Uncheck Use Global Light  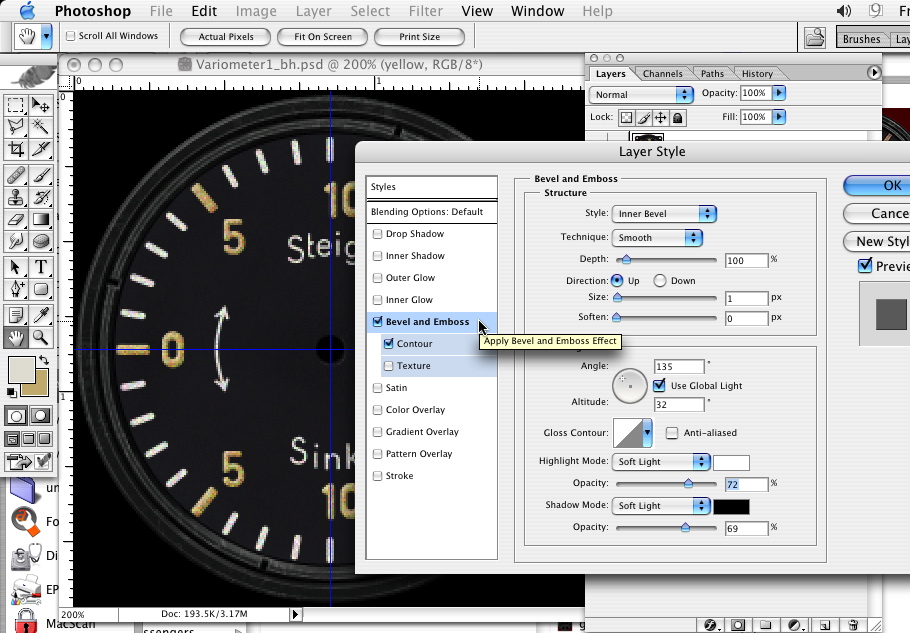coord(659,386)
